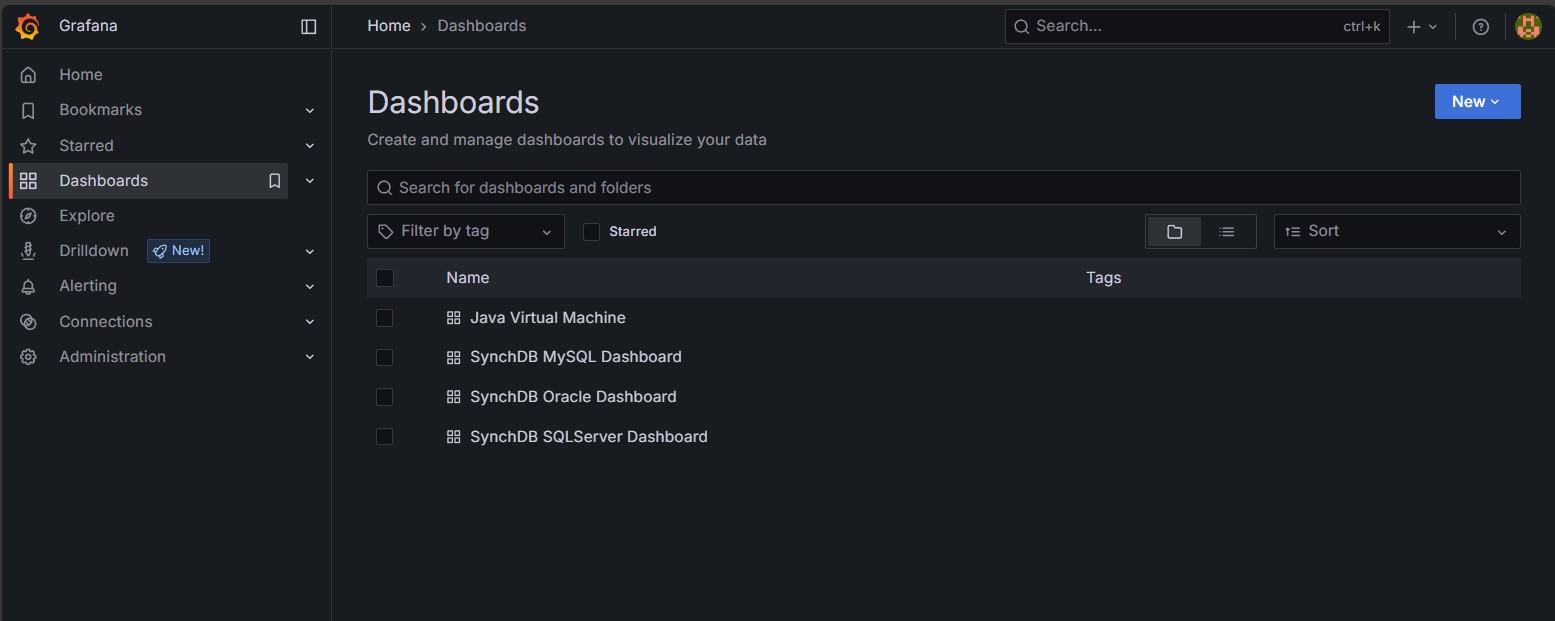The width and height of the screenshot is (1555, 621).
Task: Click the bookmark icon beside Dashboards
Action: [x=274, y=181]
